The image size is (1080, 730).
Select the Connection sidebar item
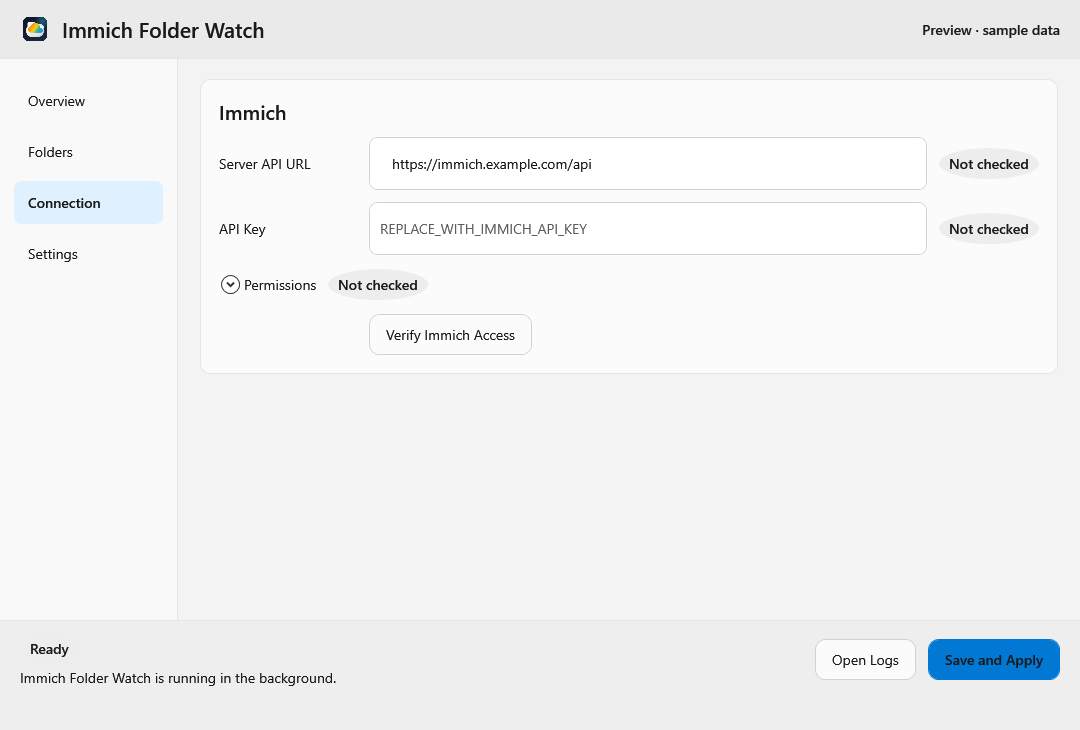pos(88,203)
